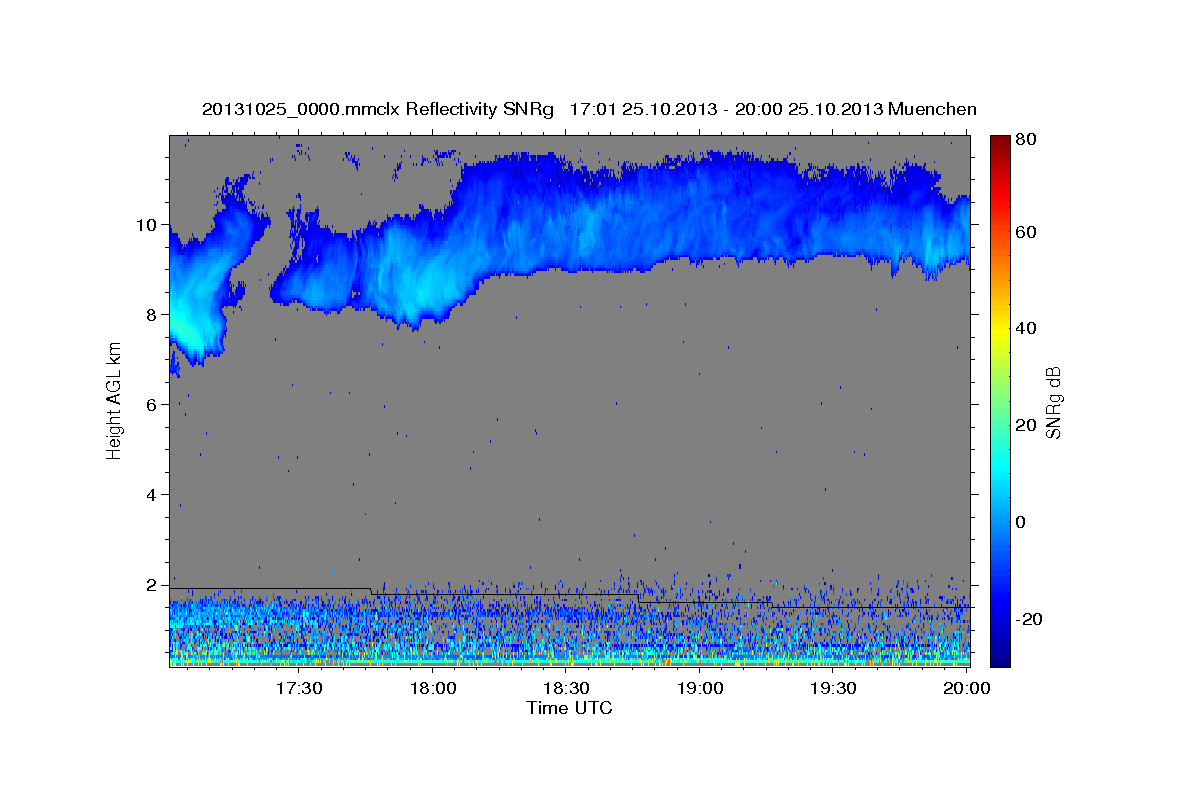Click the dark blue bottom of the colorbar

pyautogui.click(x=1000, y=655)
